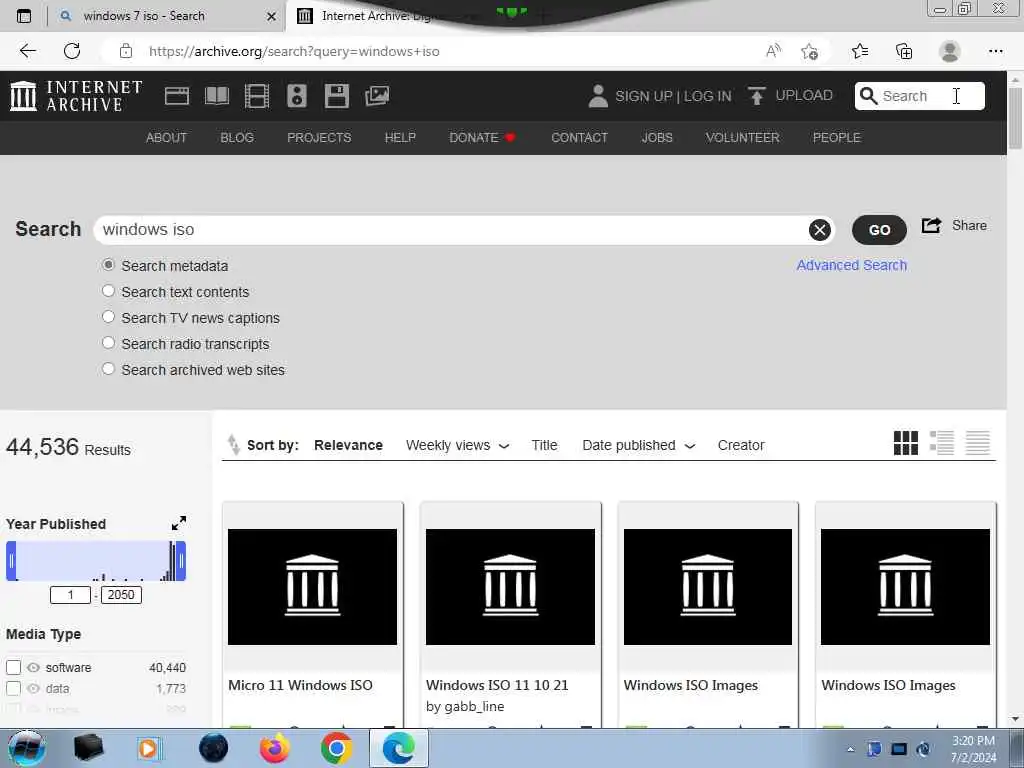Image resolution: width=1024 pixels, height=768 pixels.
Task: Select the Search text contents option
Action: (x=108, y=291)
